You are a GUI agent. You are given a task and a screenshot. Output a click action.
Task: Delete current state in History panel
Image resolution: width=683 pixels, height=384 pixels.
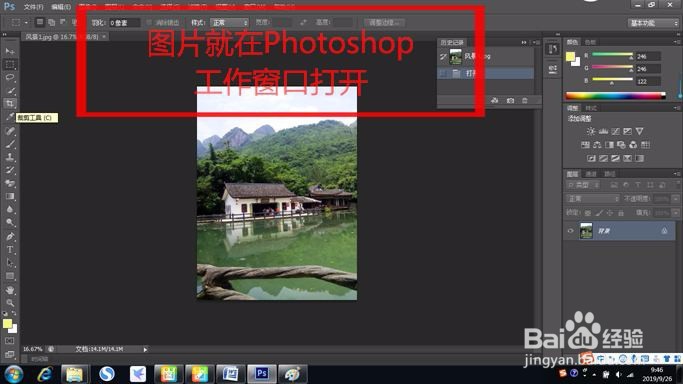coord(525,101)
